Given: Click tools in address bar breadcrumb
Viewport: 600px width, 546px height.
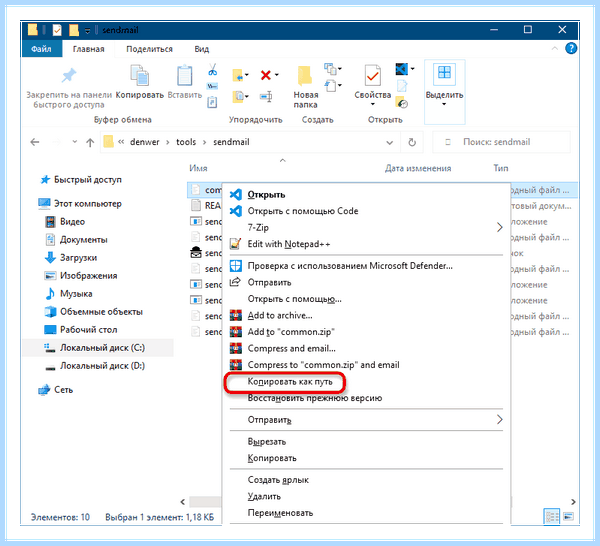Looking at the screenshot, I should (186, 142).
